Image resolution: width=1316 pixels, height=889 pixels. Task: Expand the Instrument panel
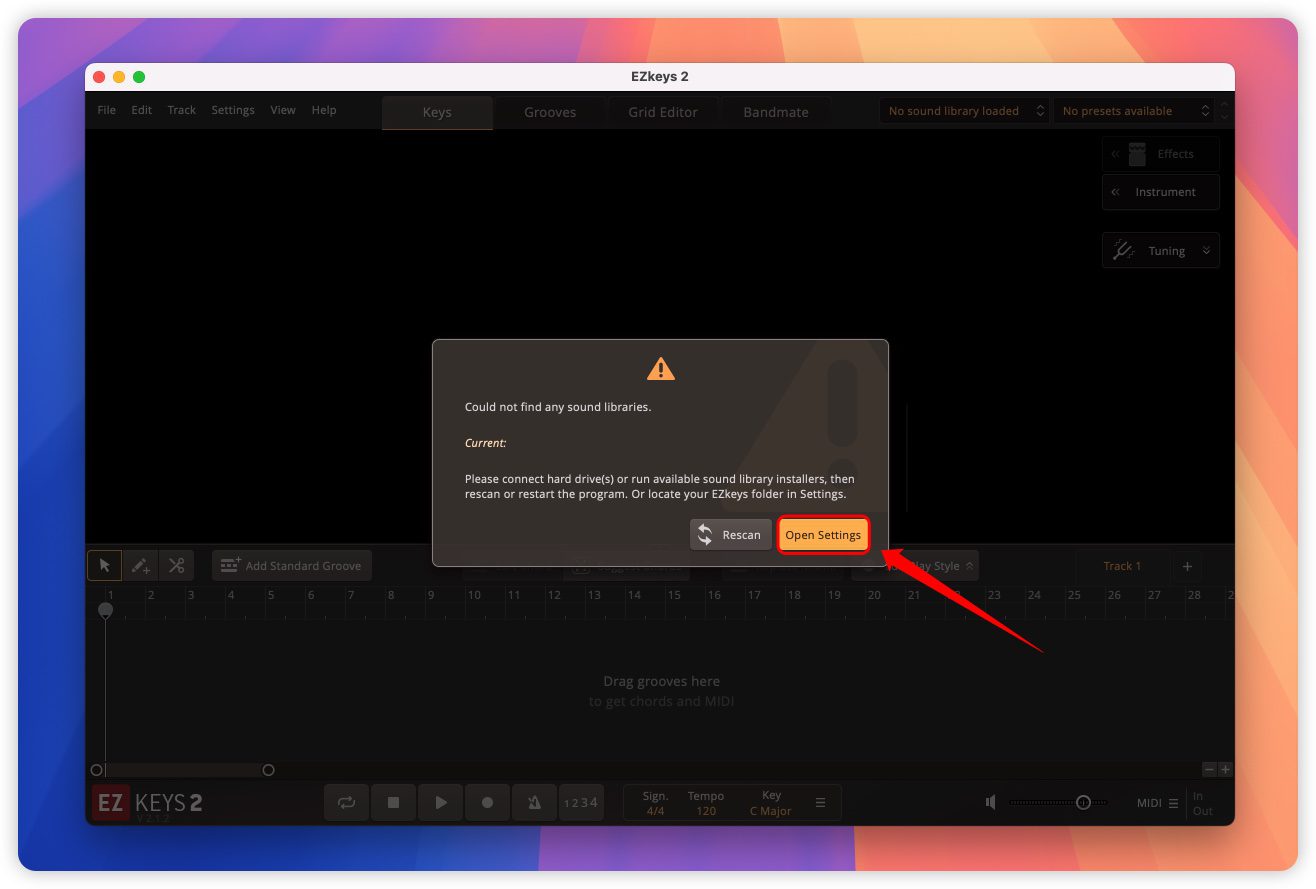click(1160, 192)
